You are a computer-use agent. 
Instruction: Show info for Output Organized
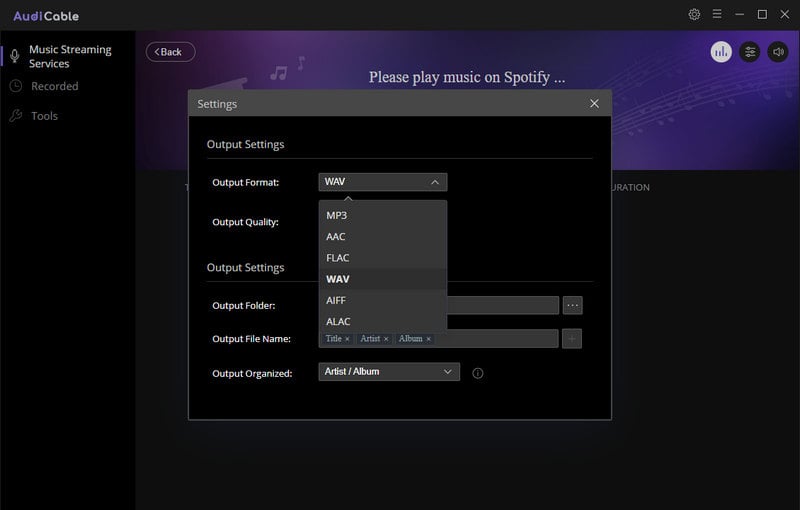click(478, 373)
